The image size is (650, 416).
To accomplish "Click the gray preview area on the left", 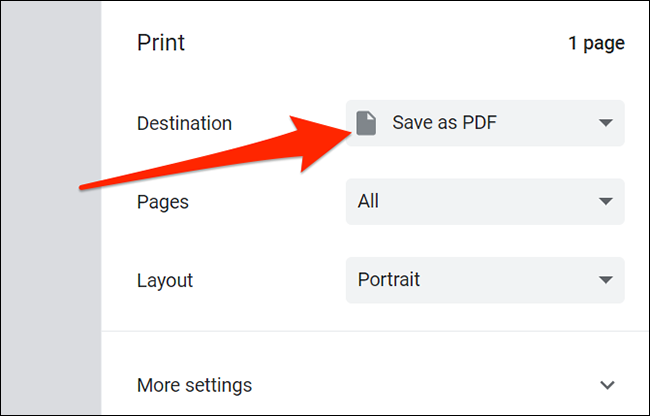I will [x=50, y=250].
